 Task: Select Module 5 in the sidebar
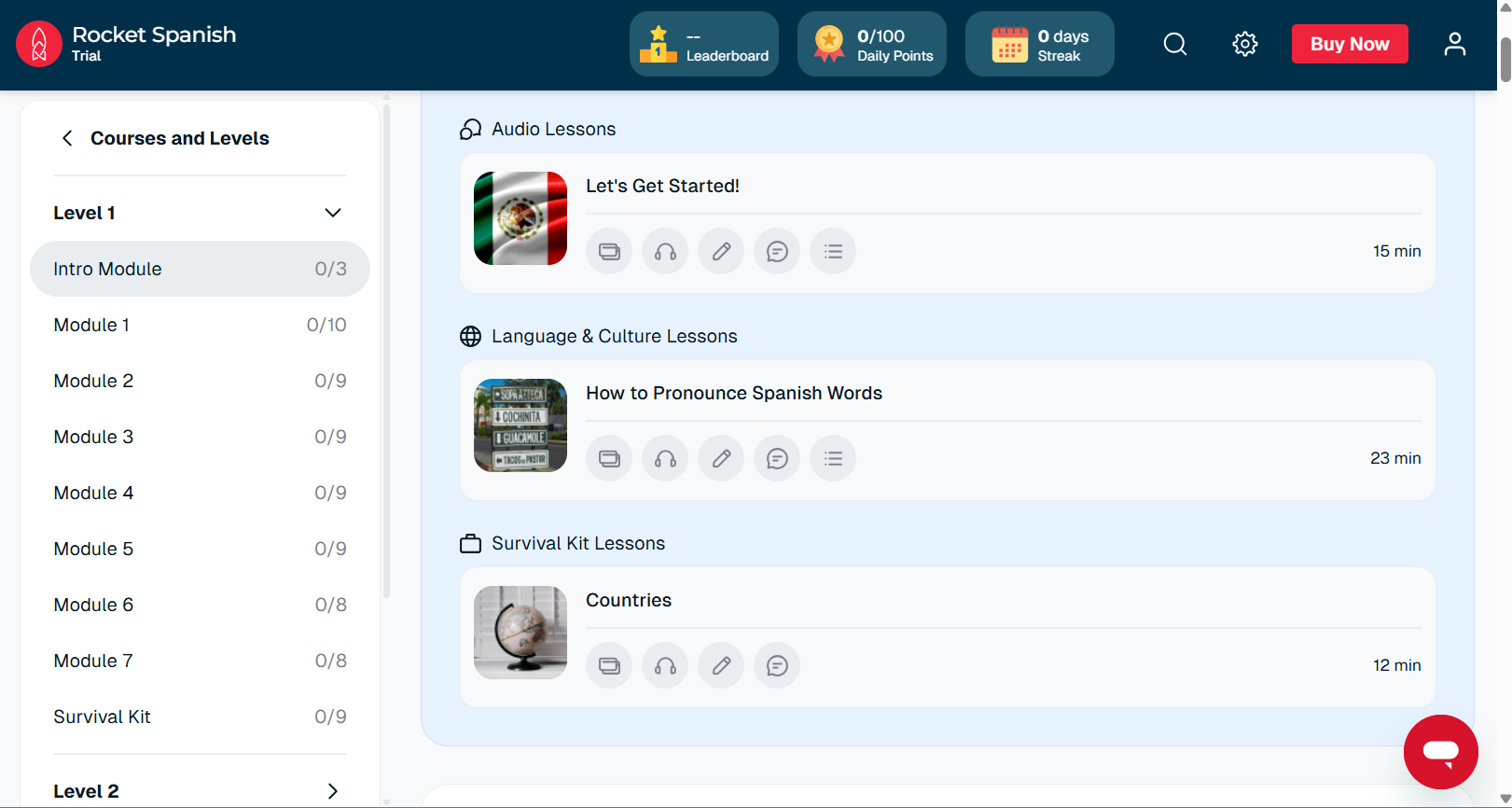tap(200, 549)
